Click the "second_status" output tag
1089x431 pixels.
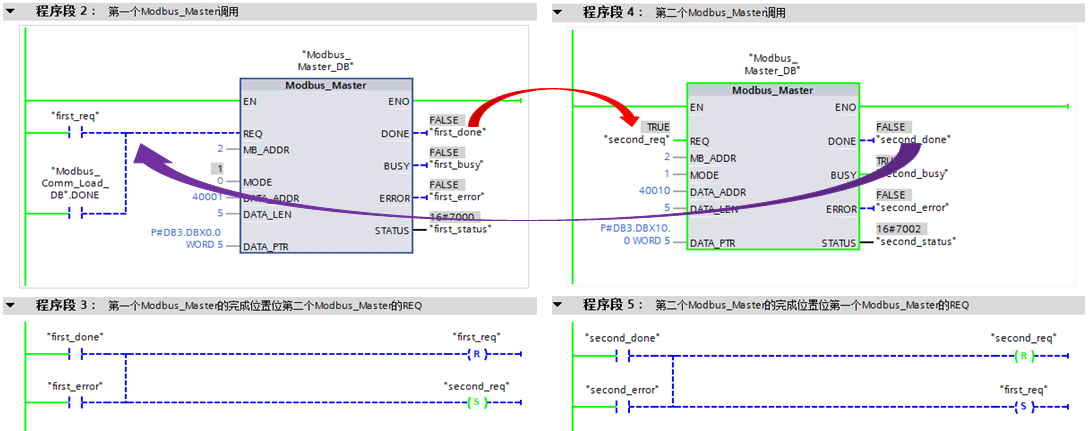[x=916, y=242]
